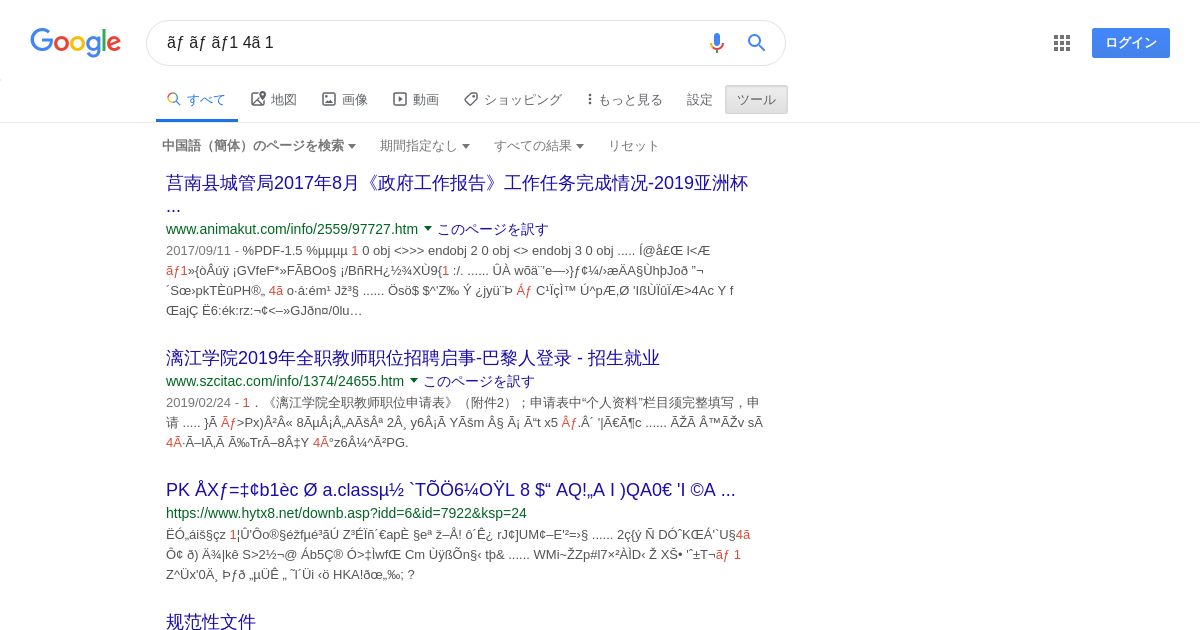Viewport: 1200px width, 630px height.
Task: Open the Google apps grid
Action: pos(1062,43)
